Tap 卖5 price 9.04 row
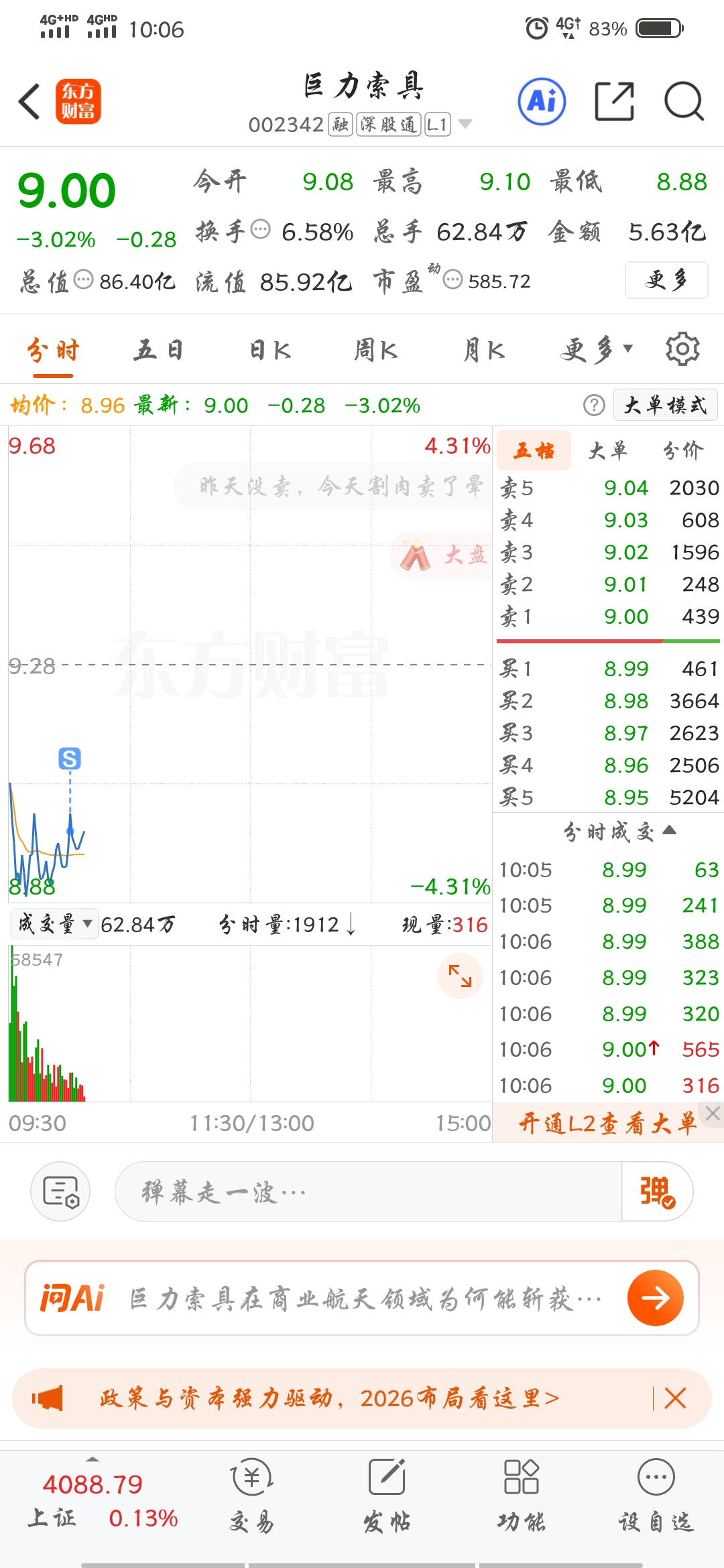This screenshot has width=724, height=1568. (x=609, y=488)
